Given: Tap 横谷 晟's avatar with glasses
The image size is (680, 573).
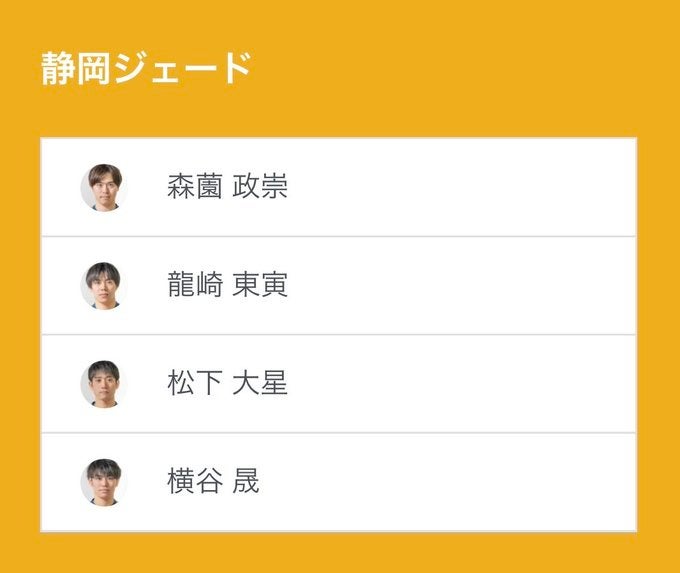Looking at the screenshot, I should coord(101,482).
